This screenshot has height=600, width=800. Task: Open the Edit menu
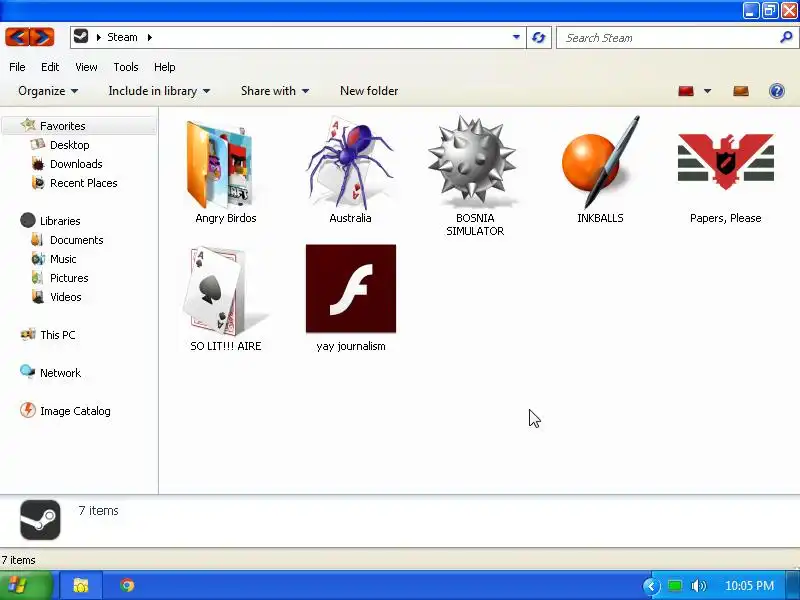pos(50,67)
